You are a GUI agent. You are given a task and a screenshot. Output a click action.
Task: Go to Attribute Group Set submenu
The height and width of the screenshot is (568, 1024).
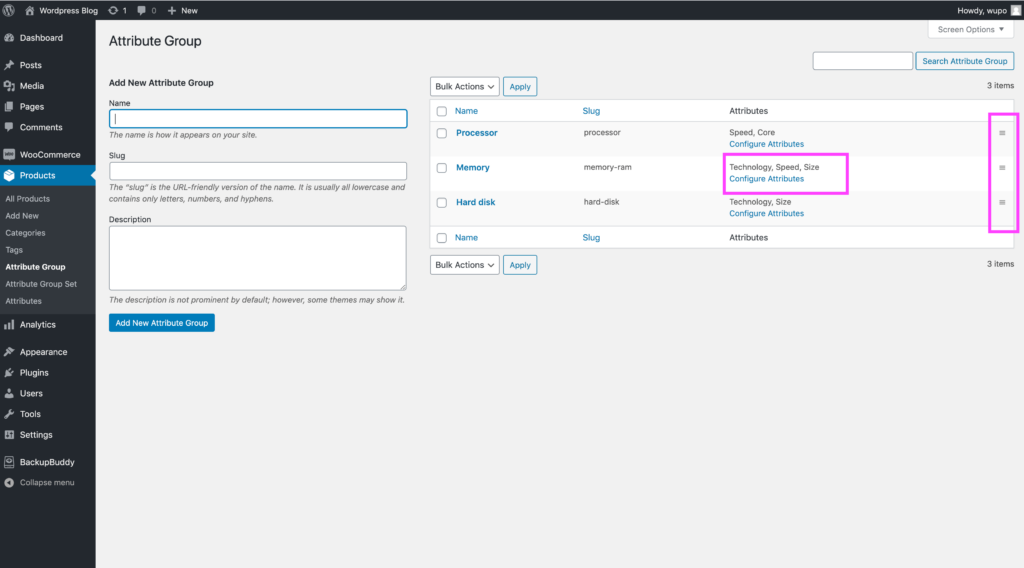tap(41, 284)
